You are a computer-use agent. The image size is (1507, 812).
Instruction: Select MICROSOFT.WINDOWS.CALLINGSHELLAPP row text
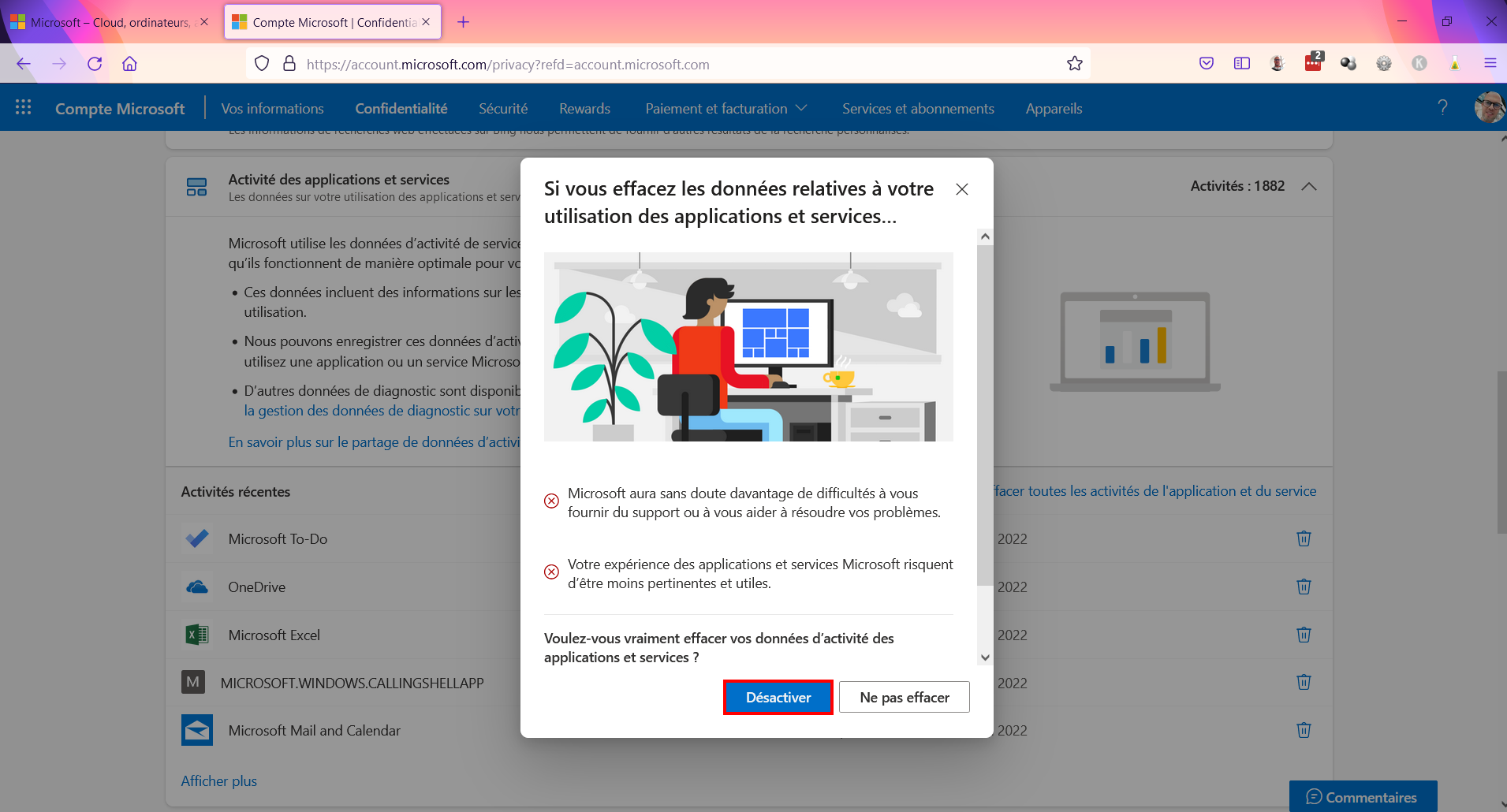353,683
